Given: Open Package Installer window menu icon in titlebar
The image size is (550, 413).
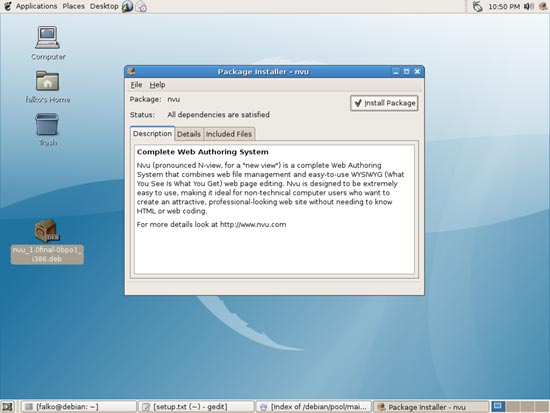Looking at the screenshot, I should [132, 71].
